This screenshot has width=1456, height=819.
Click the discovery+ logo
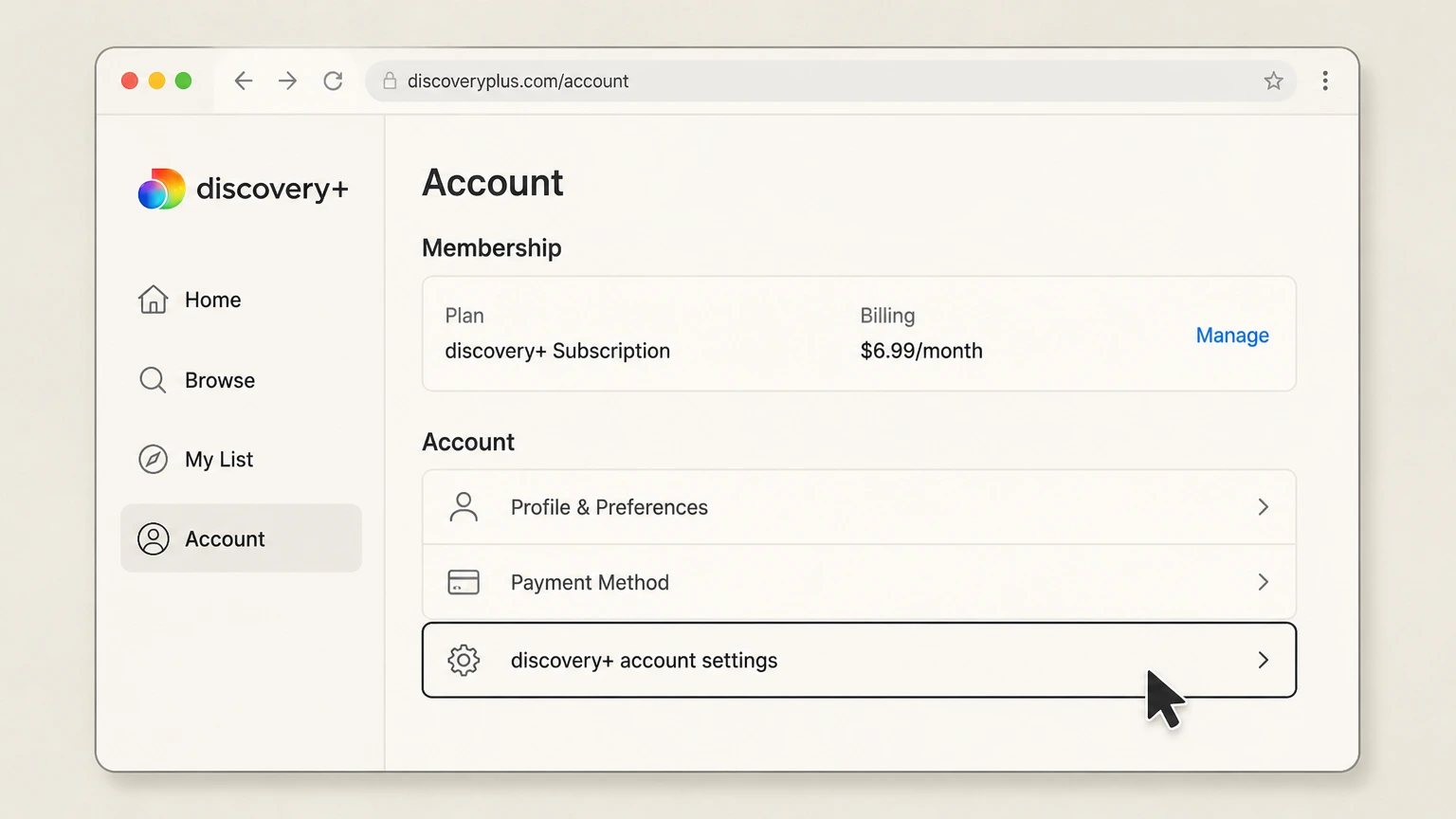coord(243,189)
